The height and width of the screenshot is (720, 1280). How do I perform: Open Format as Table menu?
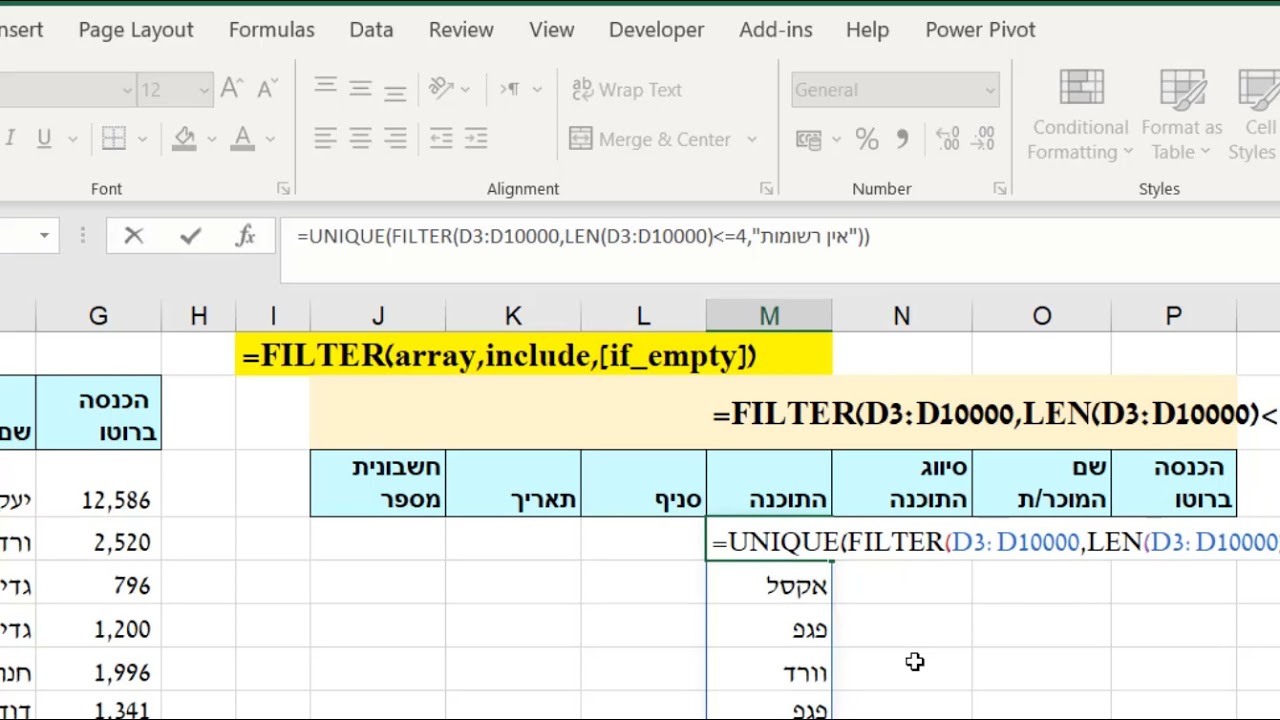pyautogui.click(x=1182, y=115)
